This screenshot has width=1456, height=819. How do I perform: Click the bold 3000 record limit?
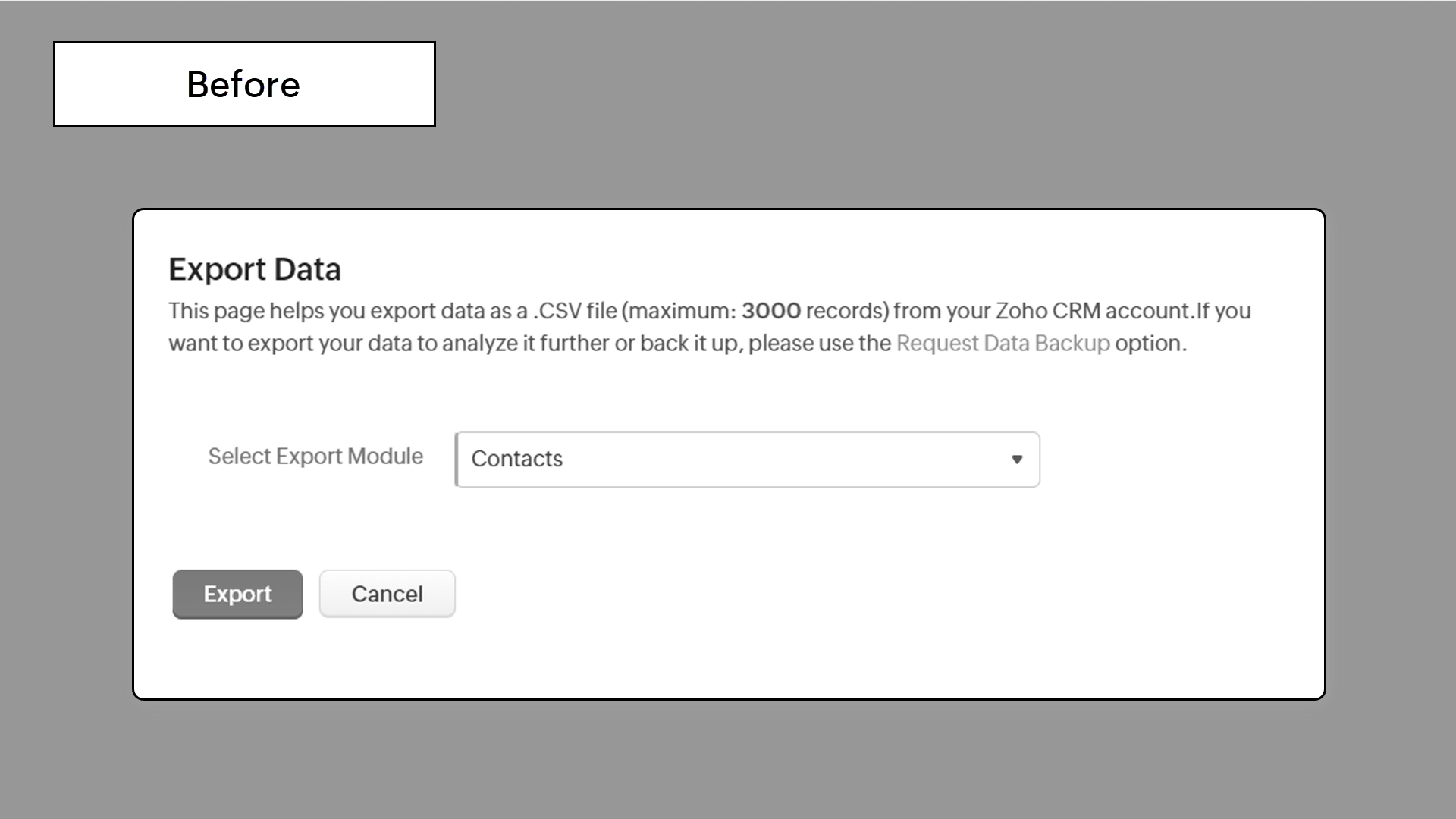(770, 311)
